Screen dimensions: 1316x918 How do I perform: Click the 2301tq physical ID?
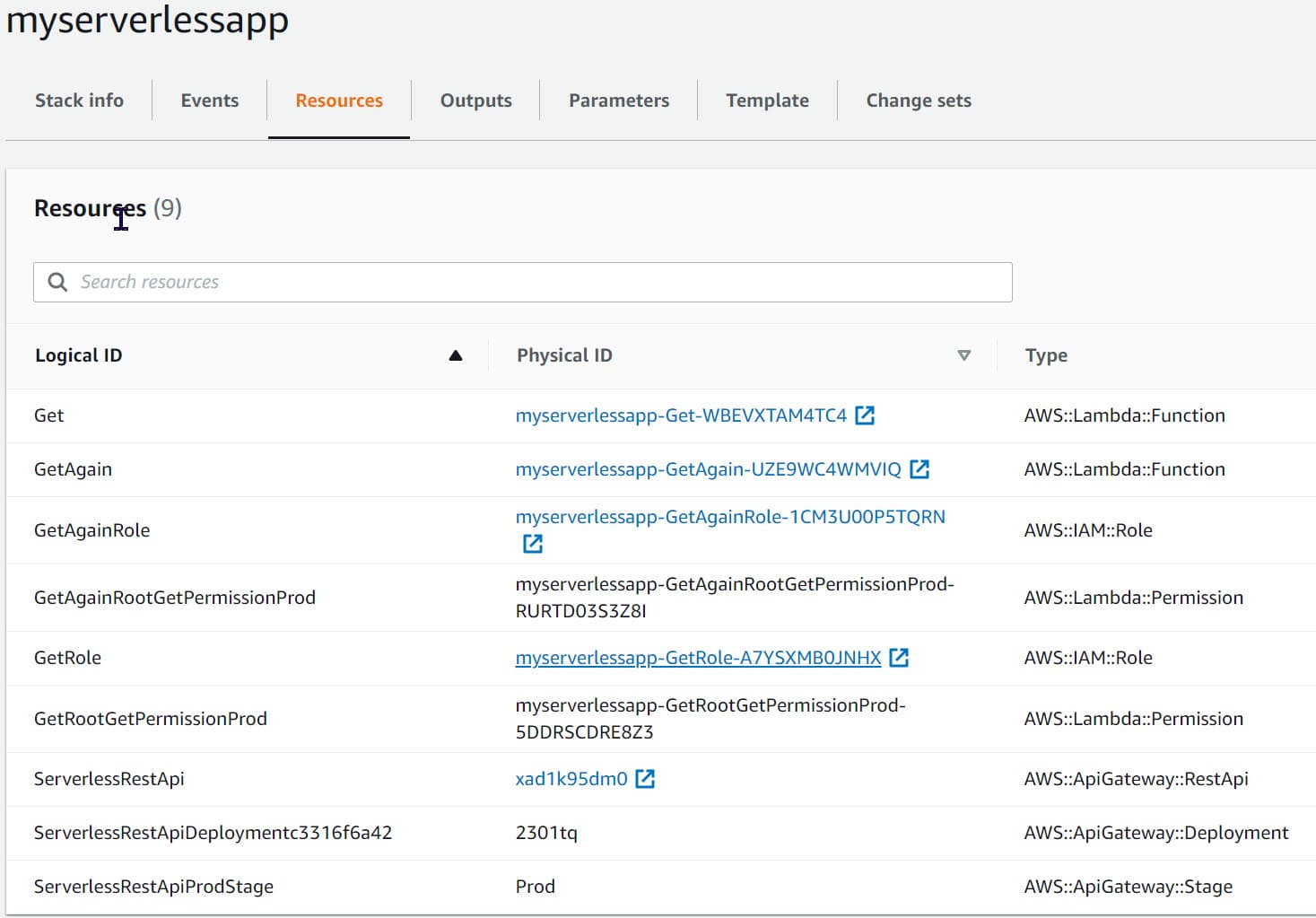(546, 833)
